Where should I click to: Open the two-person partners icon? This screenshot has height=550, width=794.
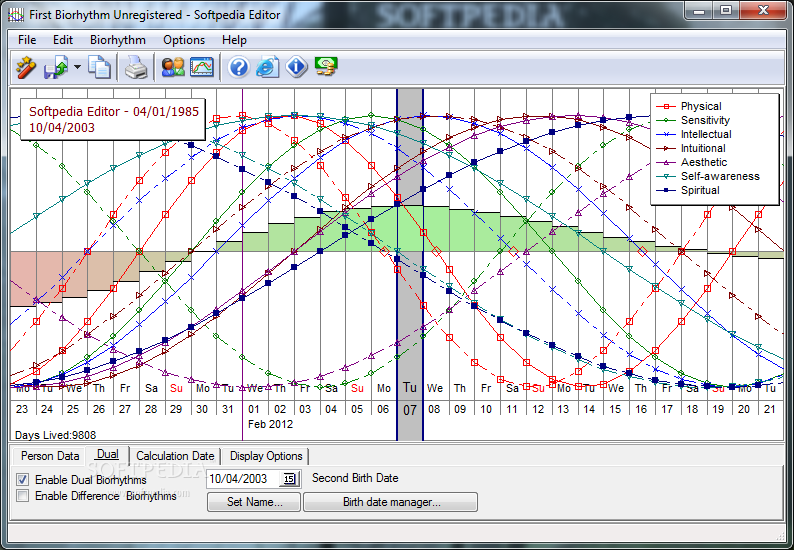(x=173, y=67)
